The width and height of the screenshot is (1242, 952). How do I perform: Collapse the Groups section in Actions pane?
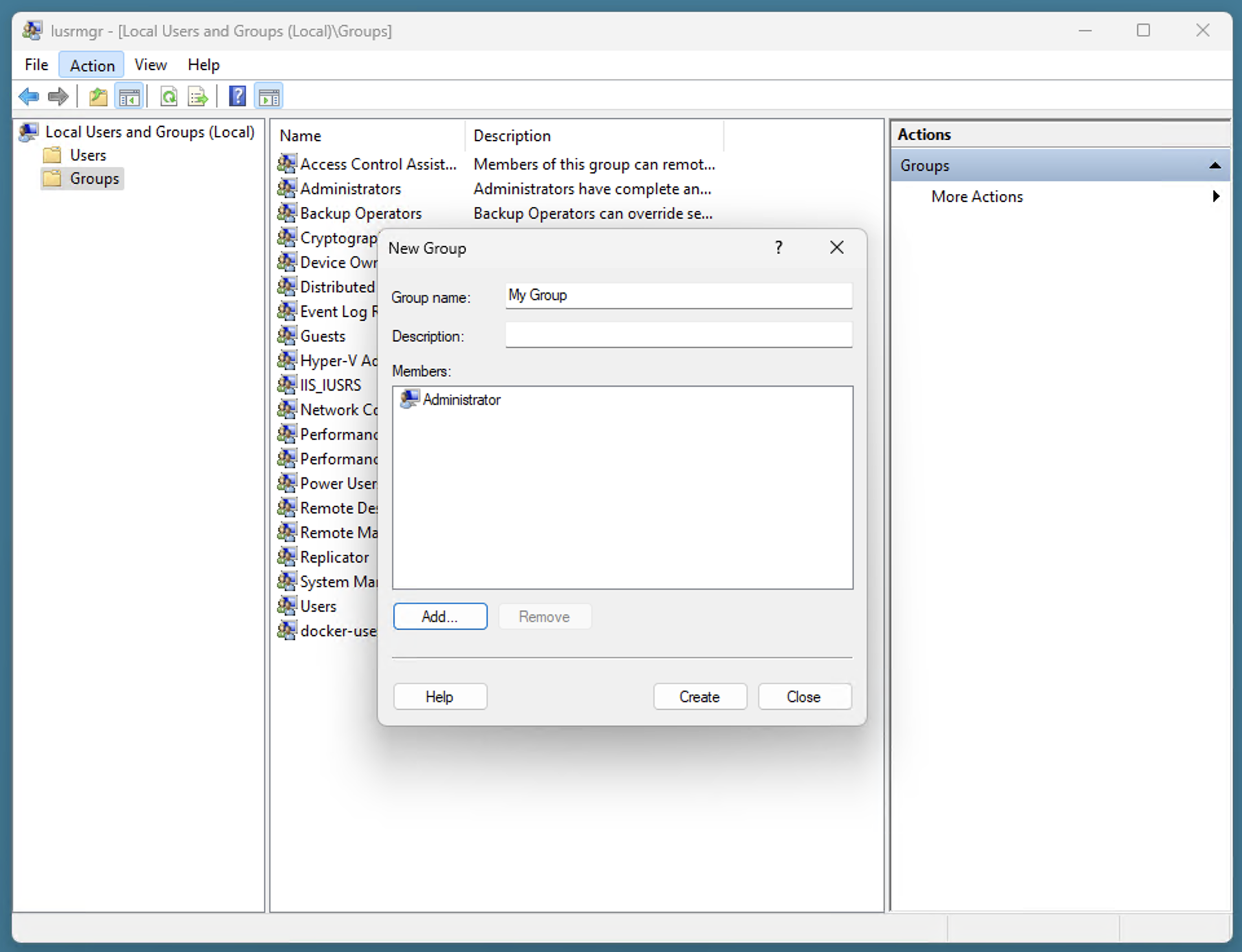pos(1214,166)
